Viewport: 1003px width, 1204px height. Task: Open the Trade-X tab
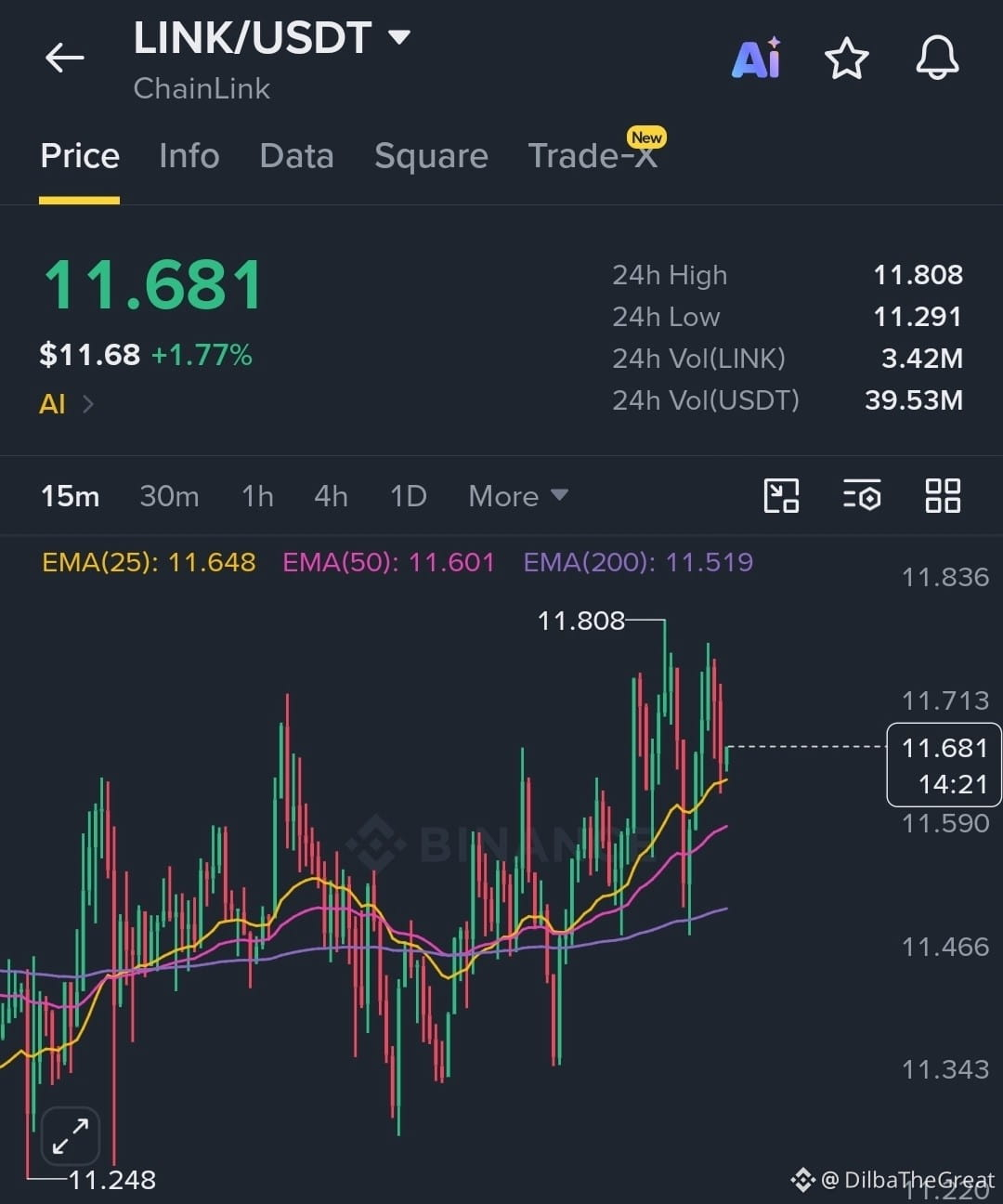(x=593, y=156)
